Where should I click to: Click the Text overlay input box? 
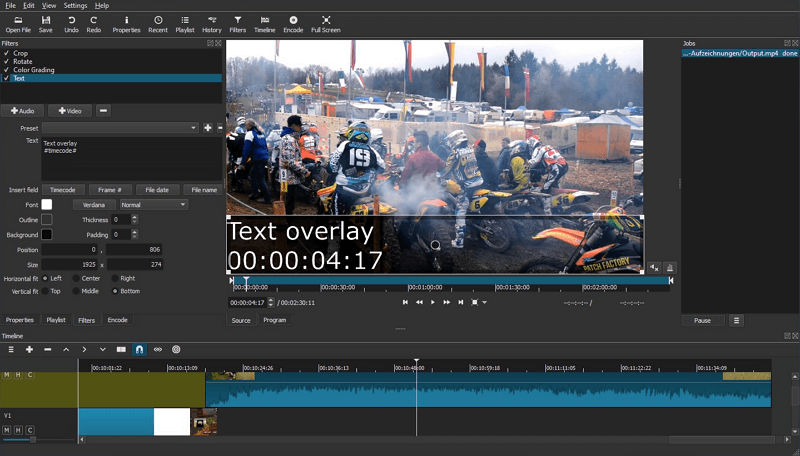[x=130, y=158]
